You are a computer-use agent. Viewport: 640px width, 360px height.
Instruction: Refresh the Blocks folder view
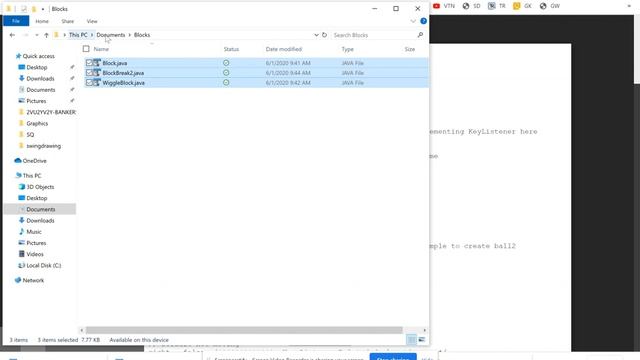(x=324, y=35)
